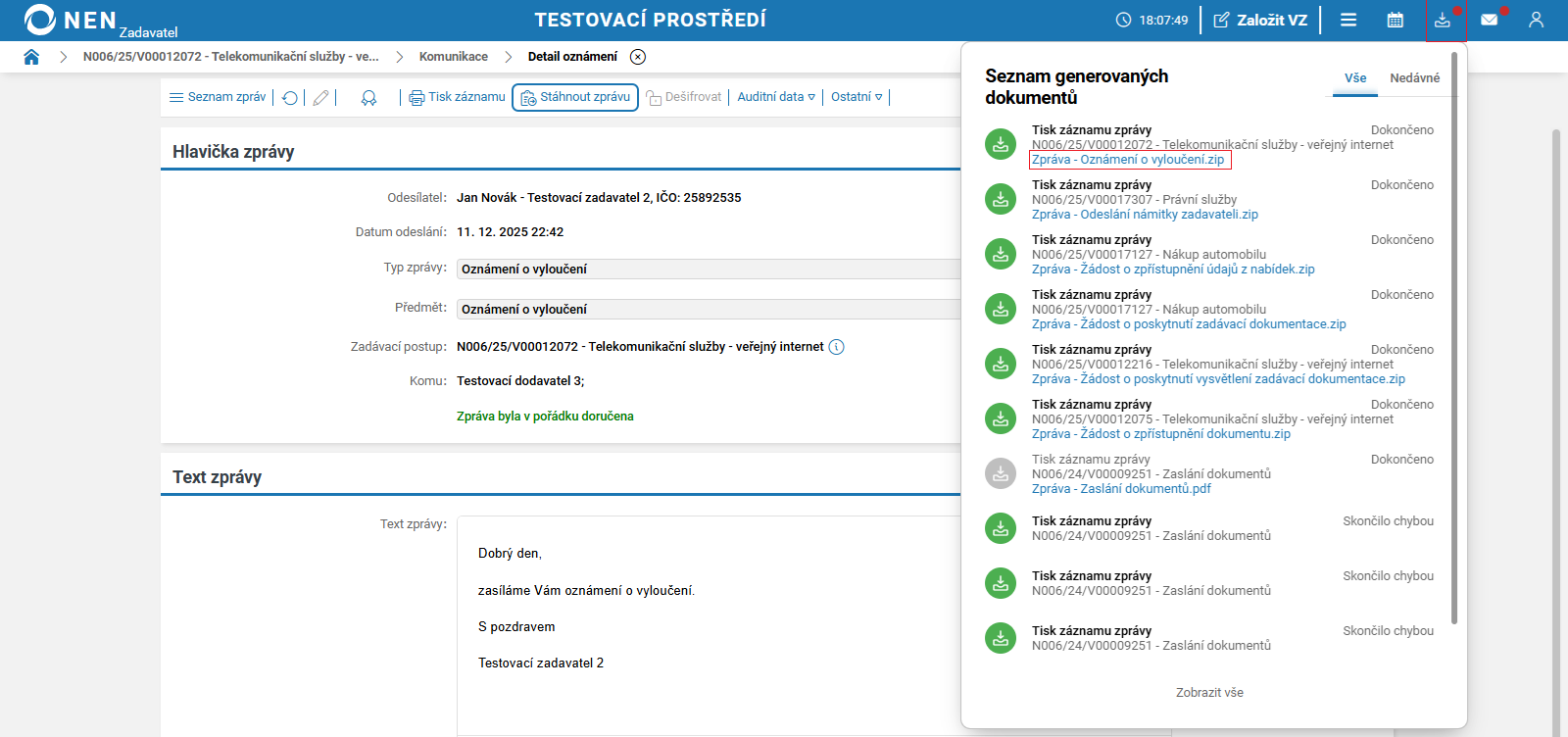Click the info icon next to Zadávací postup
The width and height of the screenshot is (1568, 737).
point(836,347)
